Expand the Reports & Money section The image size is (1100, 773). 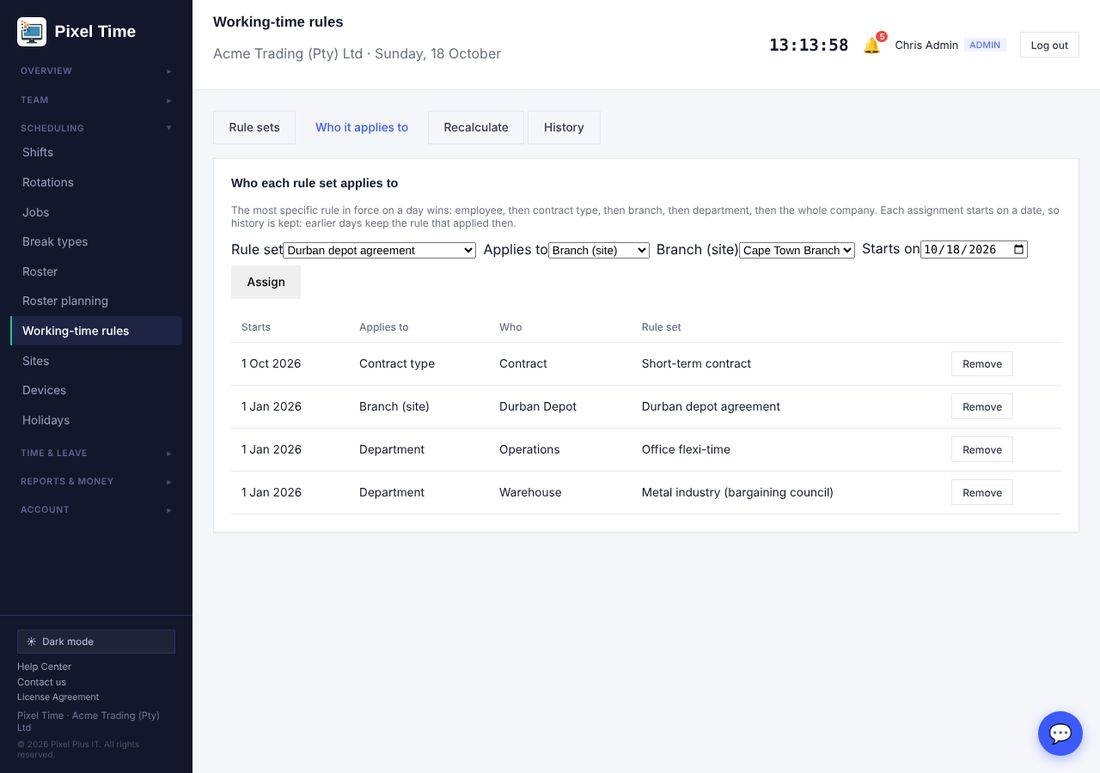[x=96, y=481]
